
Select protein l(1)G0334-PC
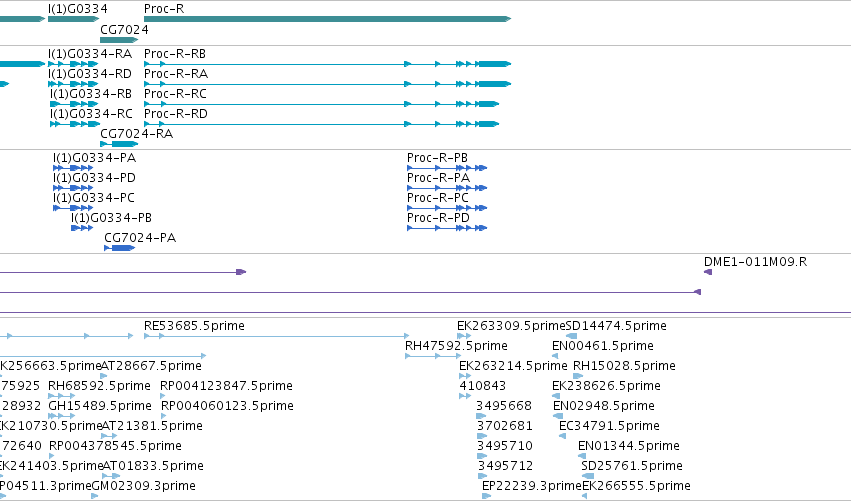pyautogui.click(x=73, y=208)
